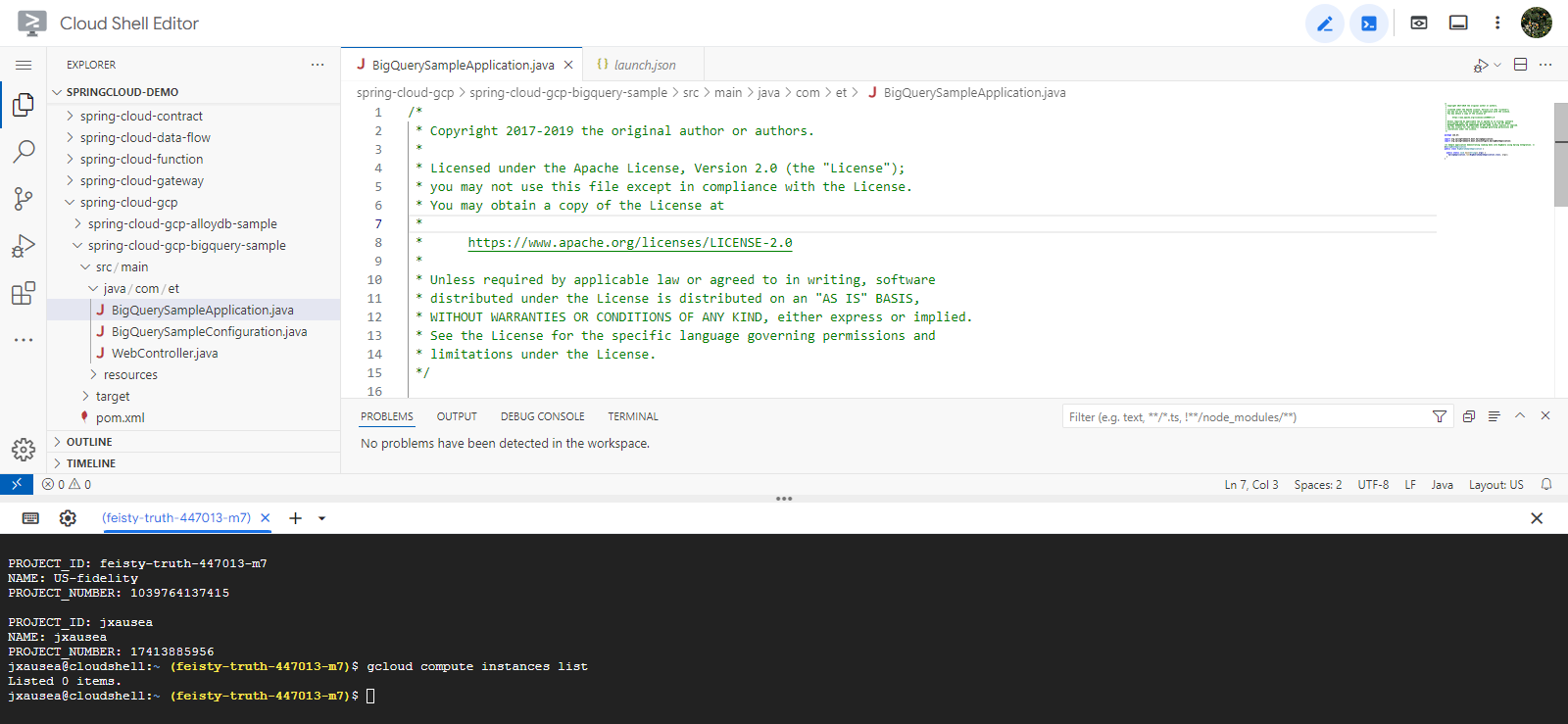Split the editor with the split icon
The width and height of the screenshot is (1568, 724).
click(x=1521, y=65)
